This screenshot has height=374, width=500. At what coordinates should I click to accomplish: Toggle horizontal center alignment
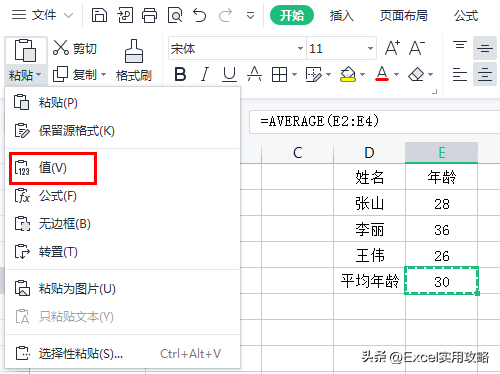click(484, 74)
